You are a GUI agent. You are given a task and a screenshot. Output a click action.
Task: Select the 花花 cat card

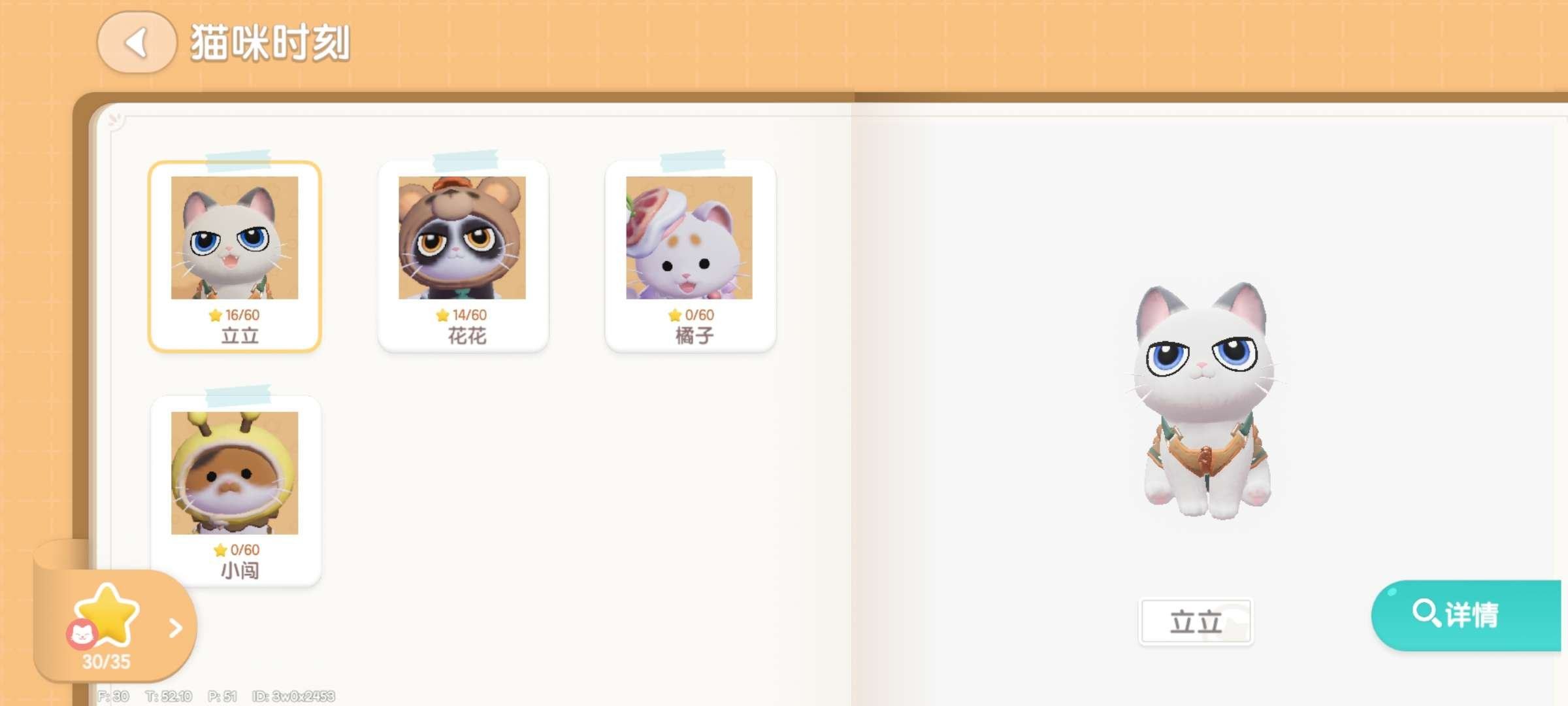463,256
